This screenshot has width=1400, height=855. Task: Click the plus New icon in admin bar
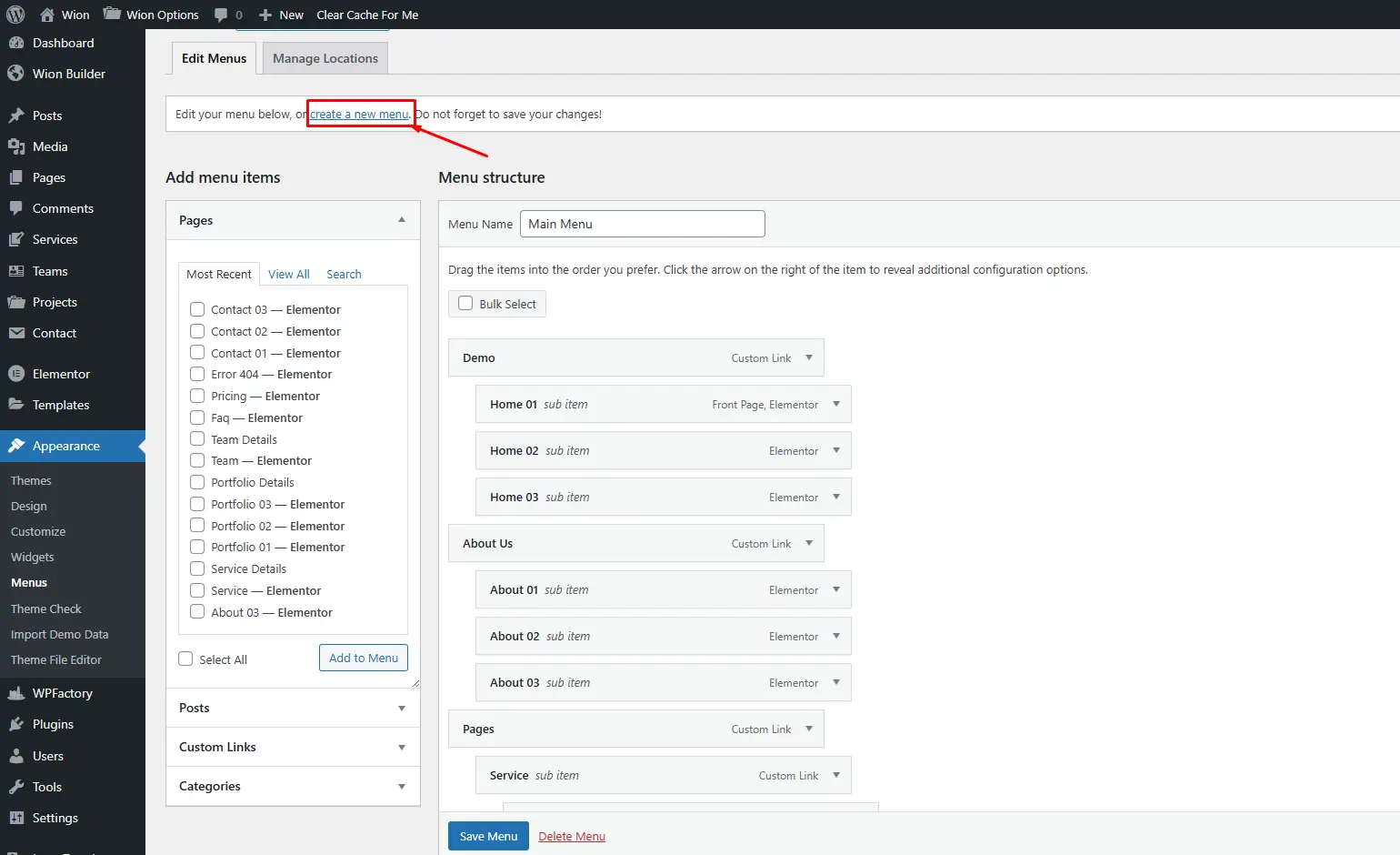(x=265, y=15)
